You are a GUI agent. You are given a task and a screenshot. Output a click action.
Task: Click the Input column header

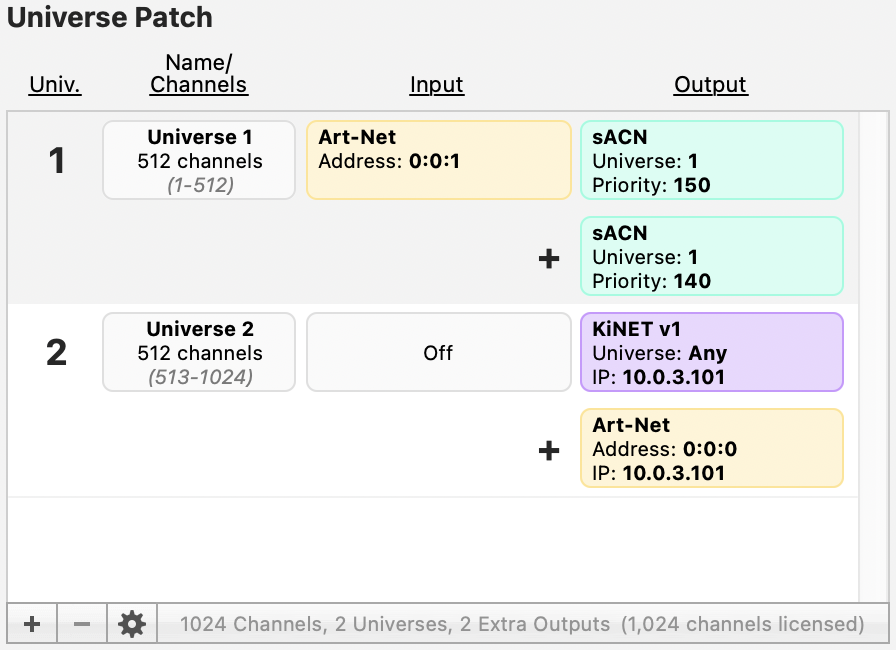437,85
